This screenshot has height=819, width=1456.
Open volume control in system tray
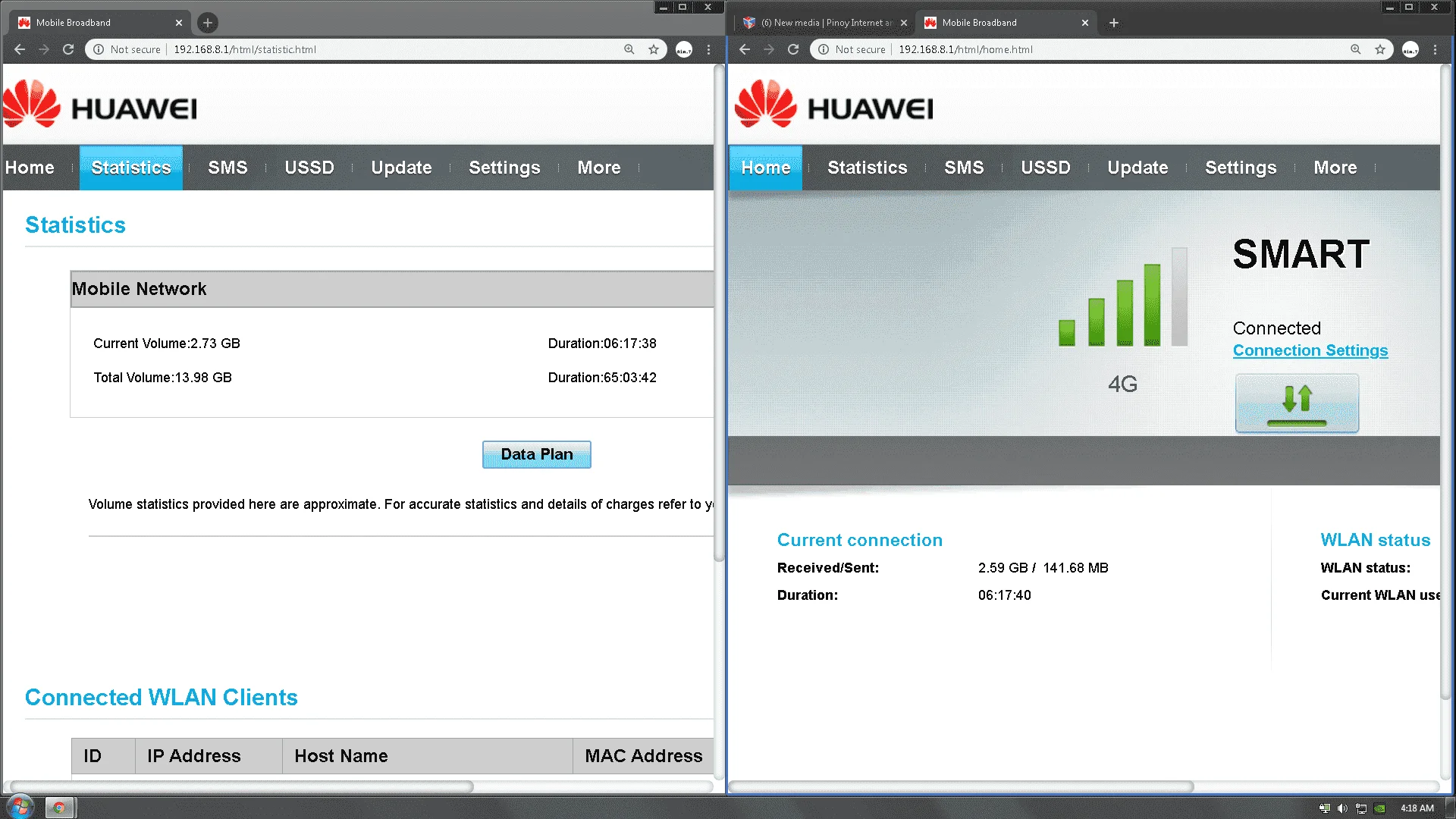click(1342, 808)
